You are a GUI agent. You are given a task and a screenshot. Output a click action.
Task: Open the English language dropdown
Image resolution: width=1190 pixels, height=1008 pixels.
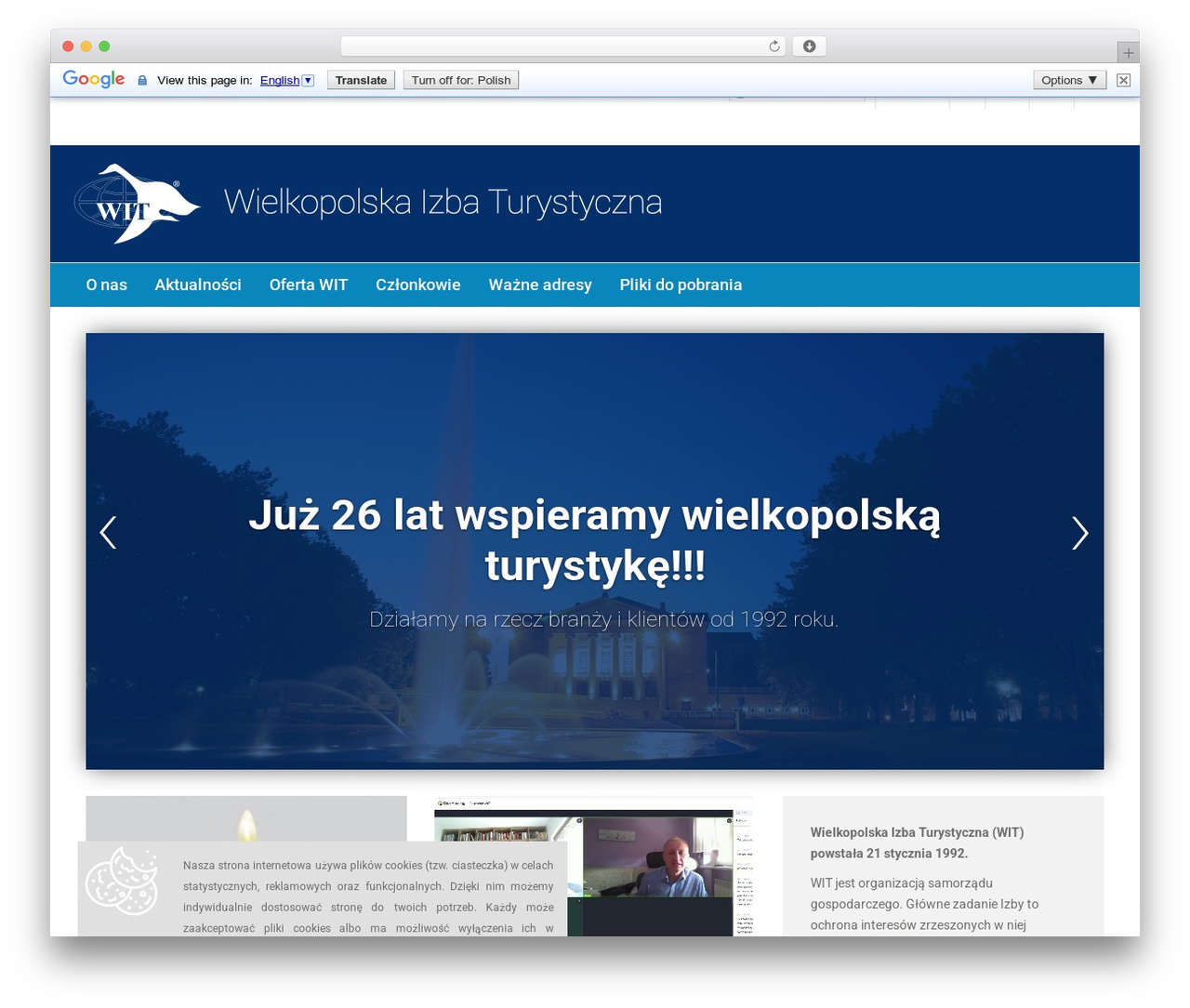[x=286, y=80]
